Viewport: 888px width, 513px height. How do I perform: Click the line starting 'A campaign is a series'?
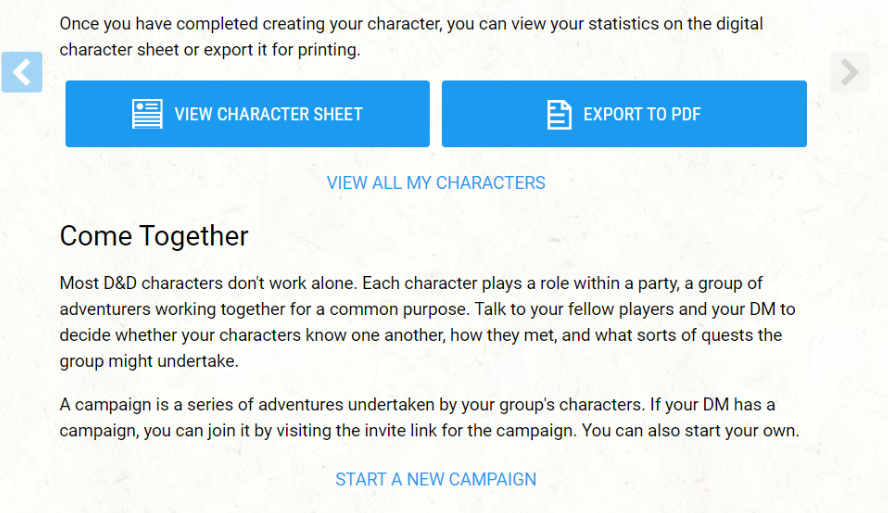[x=417, y=405]
